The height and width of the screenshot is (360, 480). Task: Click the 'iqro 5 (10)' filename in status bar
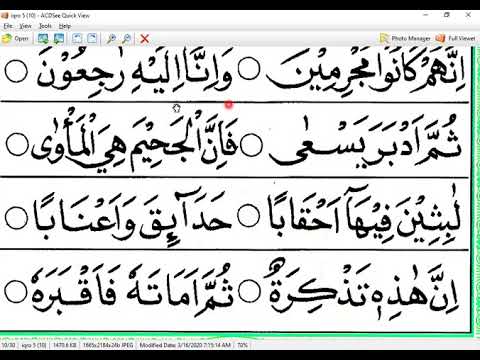tap(34, 345)
